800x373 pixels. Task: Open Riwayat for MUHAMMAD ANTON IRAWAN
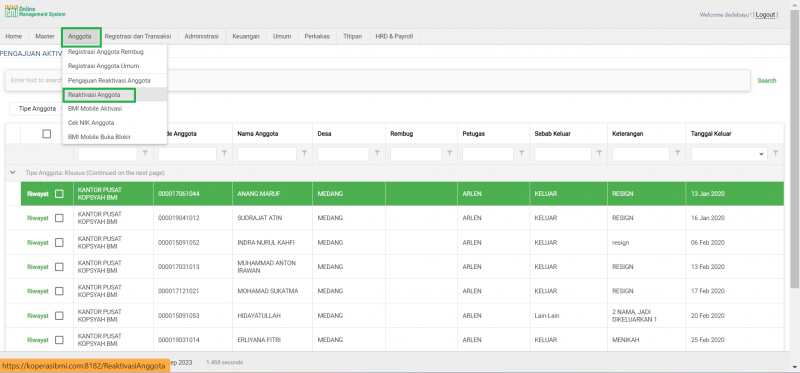[x=37, y=267]
